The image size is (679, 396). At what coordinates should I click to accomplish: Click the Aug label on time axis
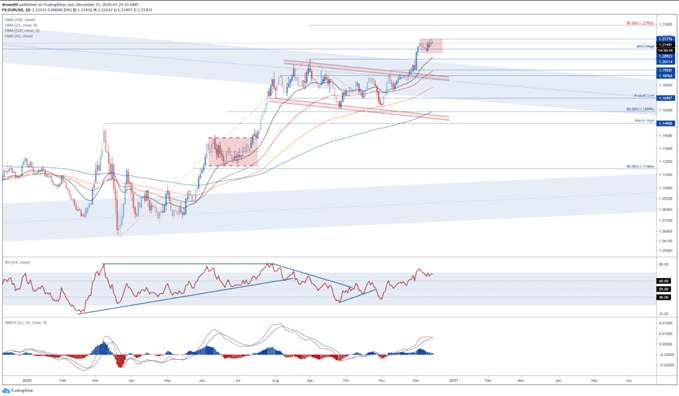point(275,380)
